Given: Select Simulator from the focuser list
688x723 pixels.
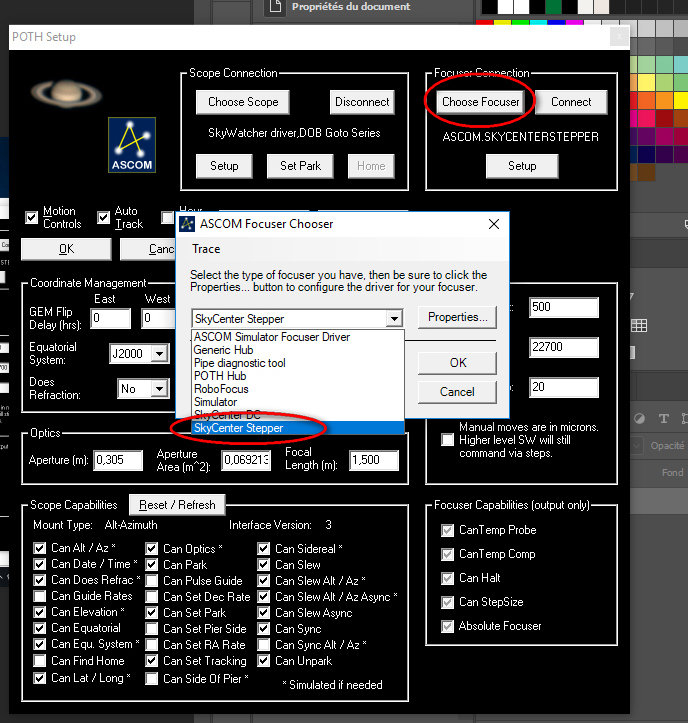Looking at the screenshot, I should (298, 402).
